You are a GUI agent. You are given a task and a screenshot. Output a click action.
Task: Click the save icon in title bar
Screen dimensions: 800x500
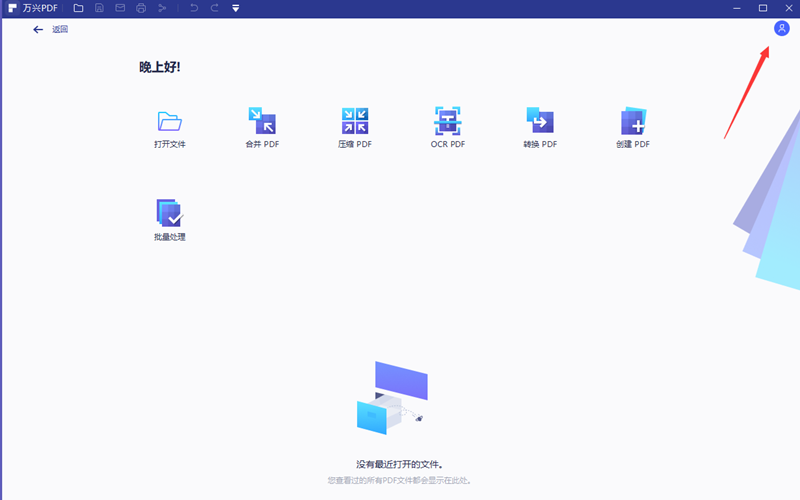[100, 8]
